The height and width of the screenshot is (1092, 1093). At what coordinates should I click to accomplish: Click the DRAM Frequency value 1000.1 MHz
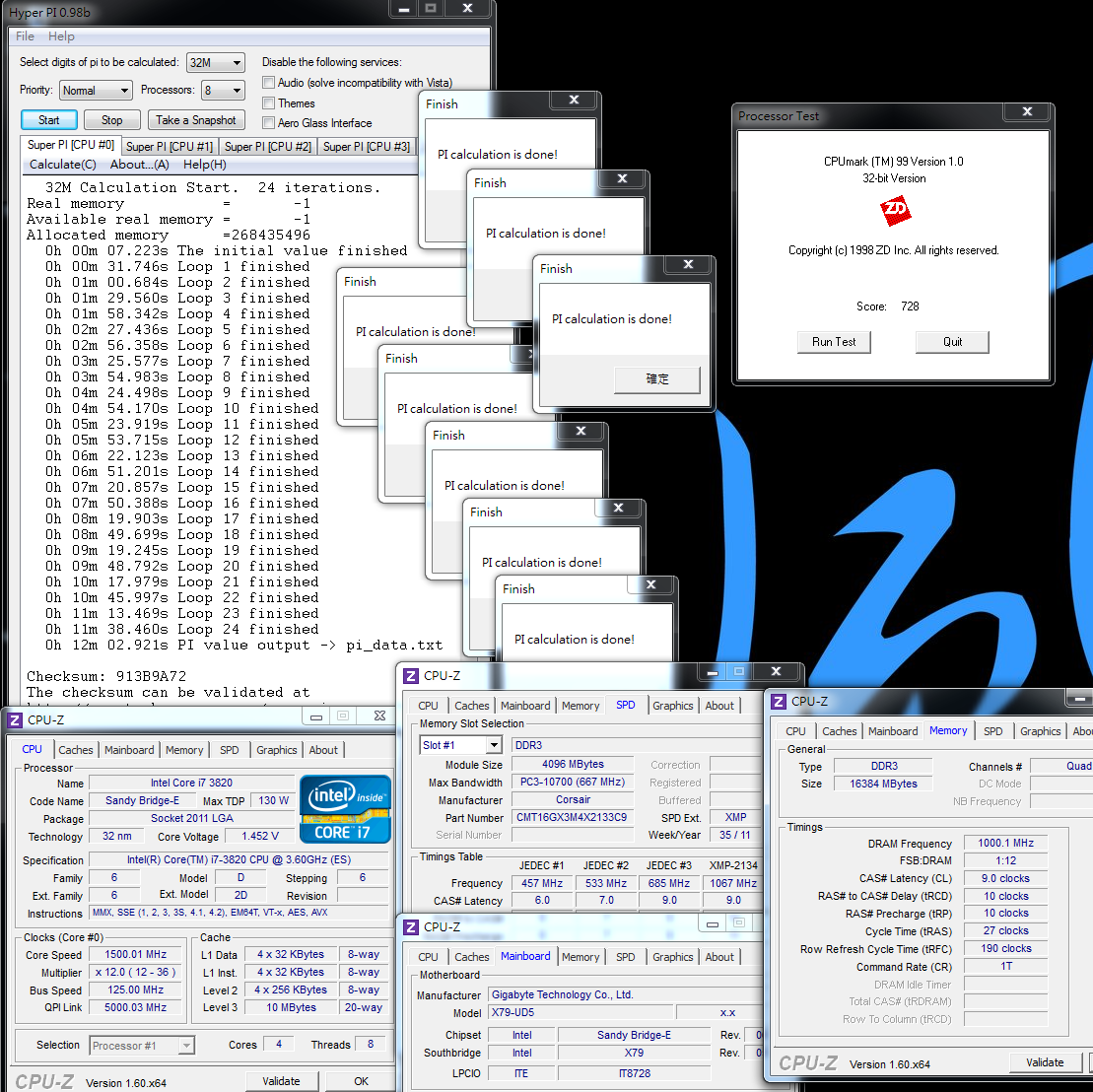[1006, 844]
